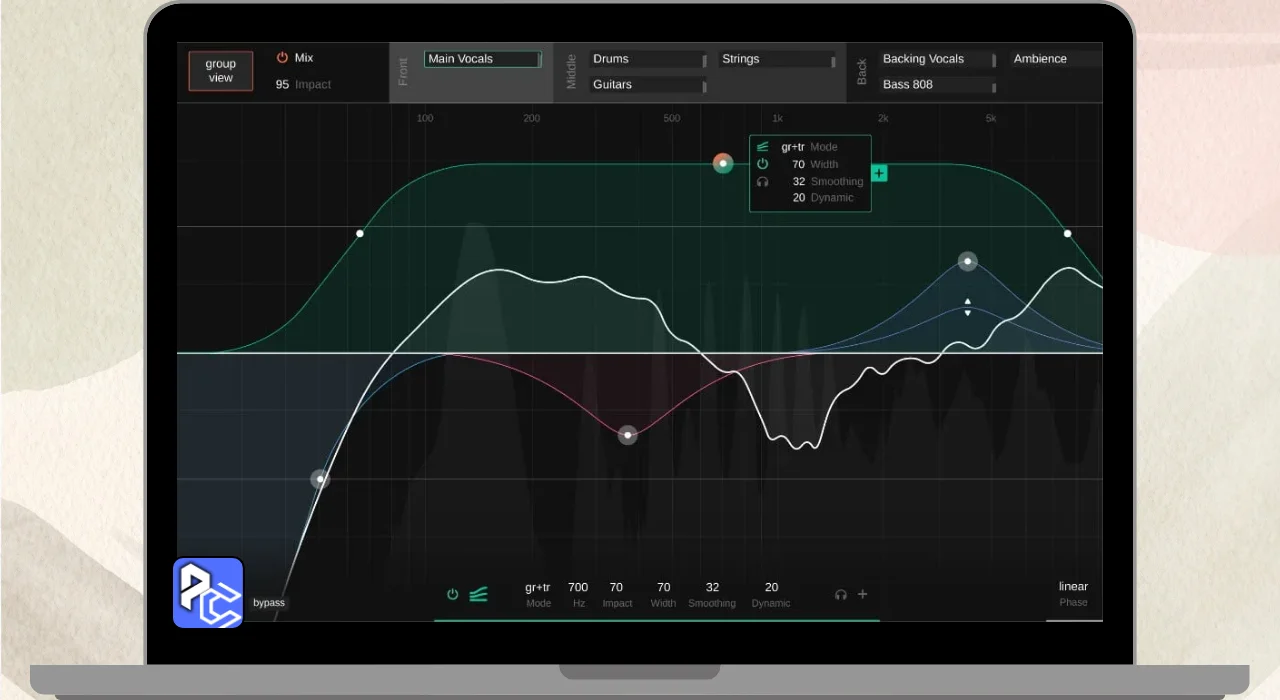Click the Back group label
The height and width of the screenshot is (700, 1280).
[x=862, y=72]
